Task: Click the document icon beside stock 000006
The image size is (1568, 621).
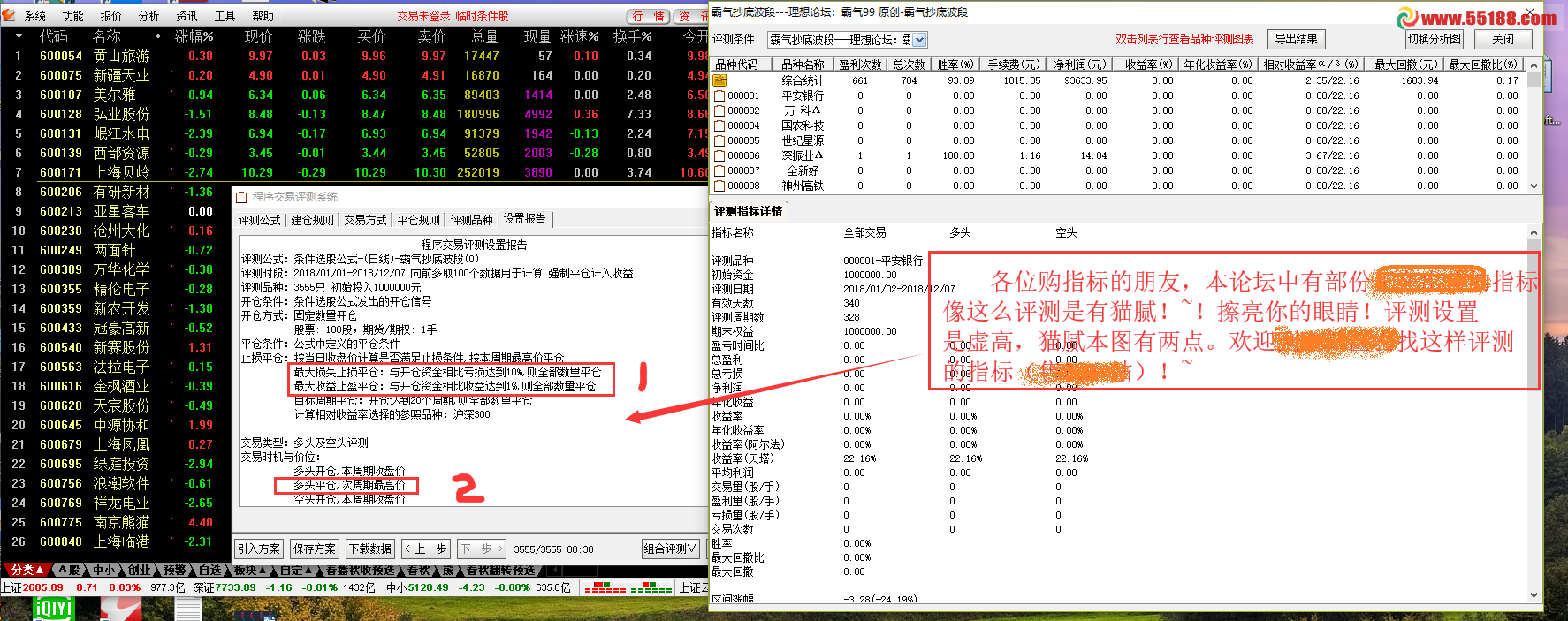Action: pyautogui.click(x=719, y=155)
